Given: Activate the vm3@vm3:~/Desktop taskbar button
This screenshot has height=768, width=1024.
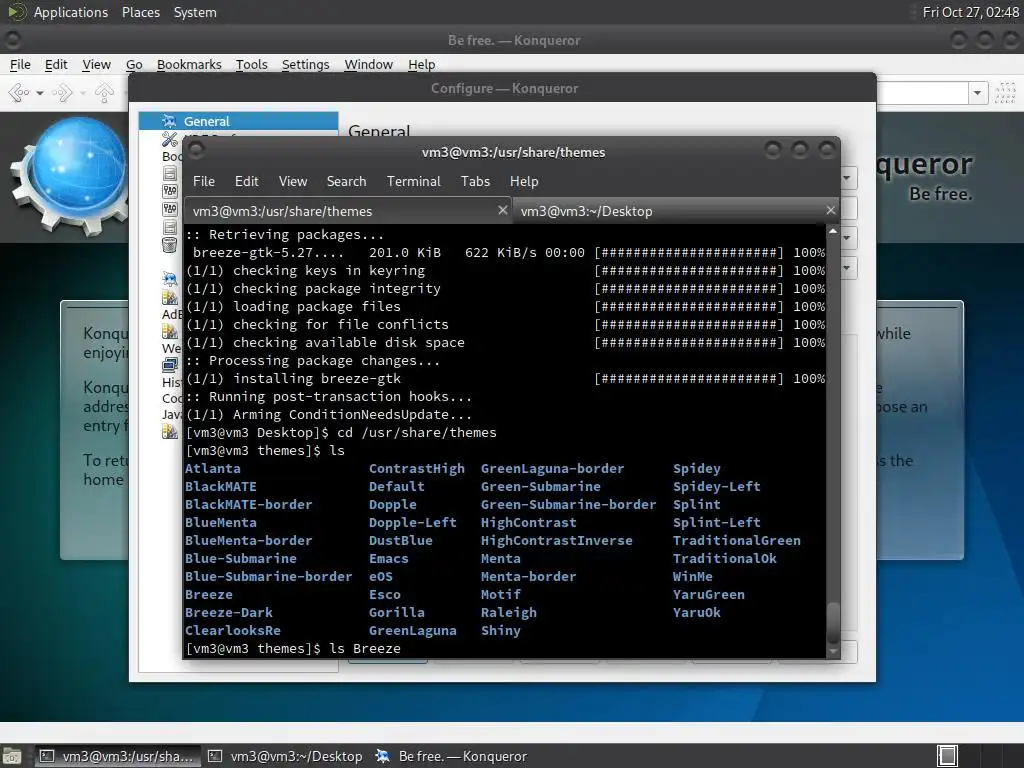Looking at the screenshot, I should 285,756.
